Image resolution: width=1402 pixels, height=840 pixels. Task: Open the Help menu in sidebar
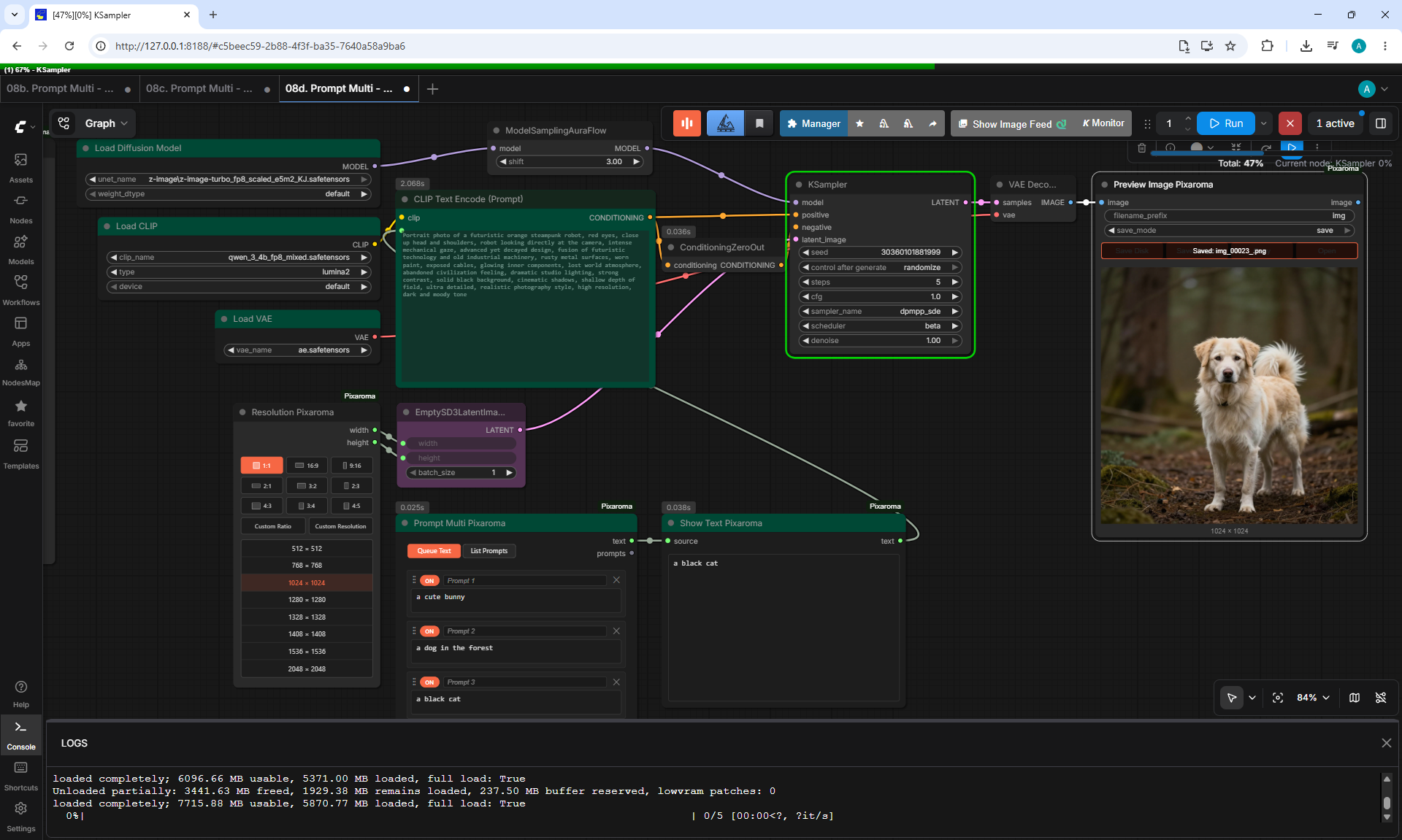(x=21, y=694)
